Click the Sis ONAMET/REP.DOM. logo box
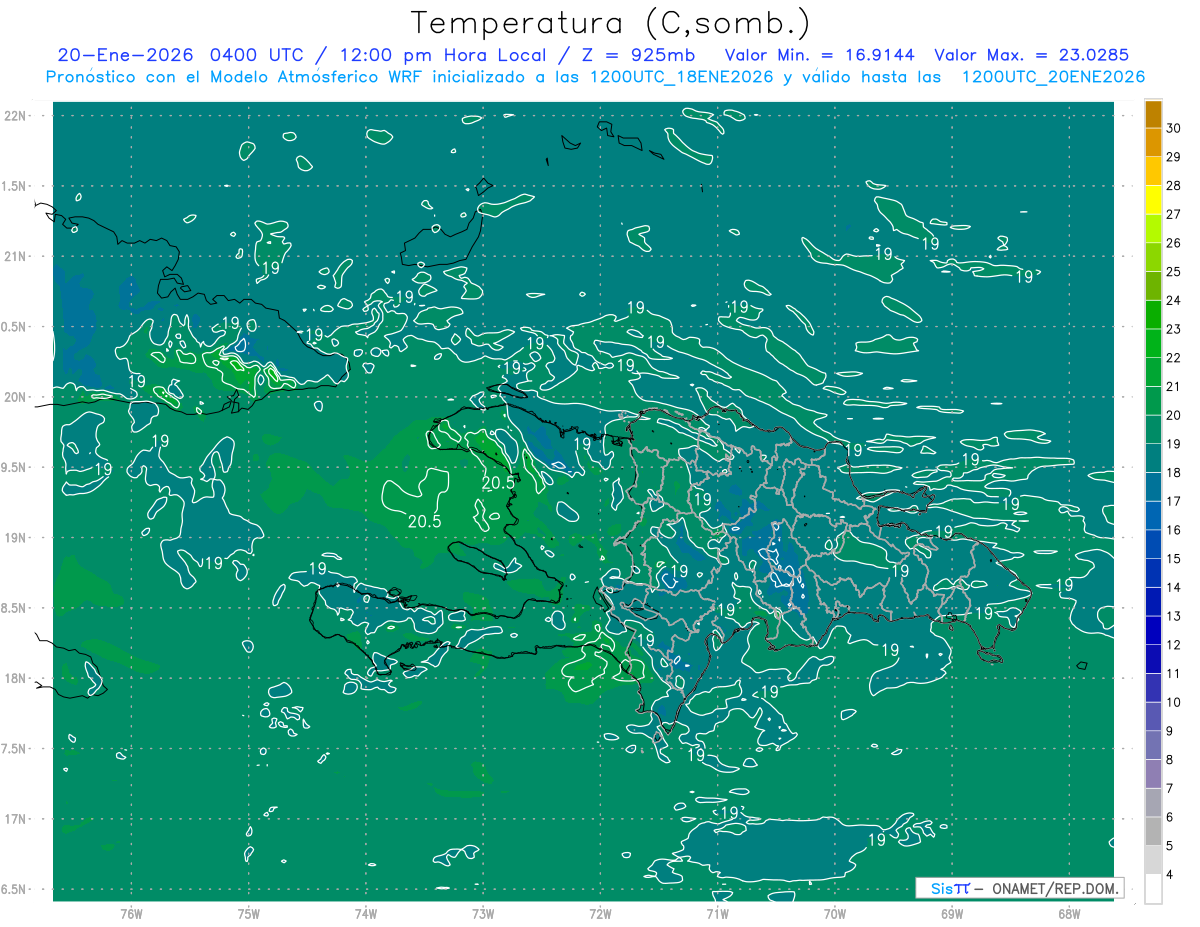 (1019, 888)
